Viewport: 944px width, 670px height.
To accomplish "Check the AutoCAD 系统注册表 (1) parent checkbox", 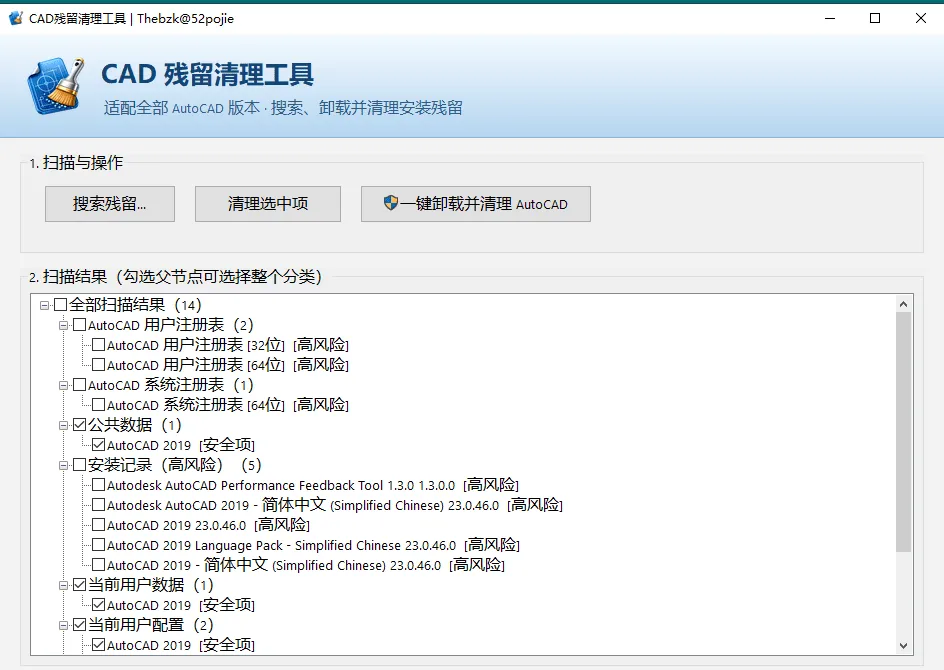I will coord(79,385).
